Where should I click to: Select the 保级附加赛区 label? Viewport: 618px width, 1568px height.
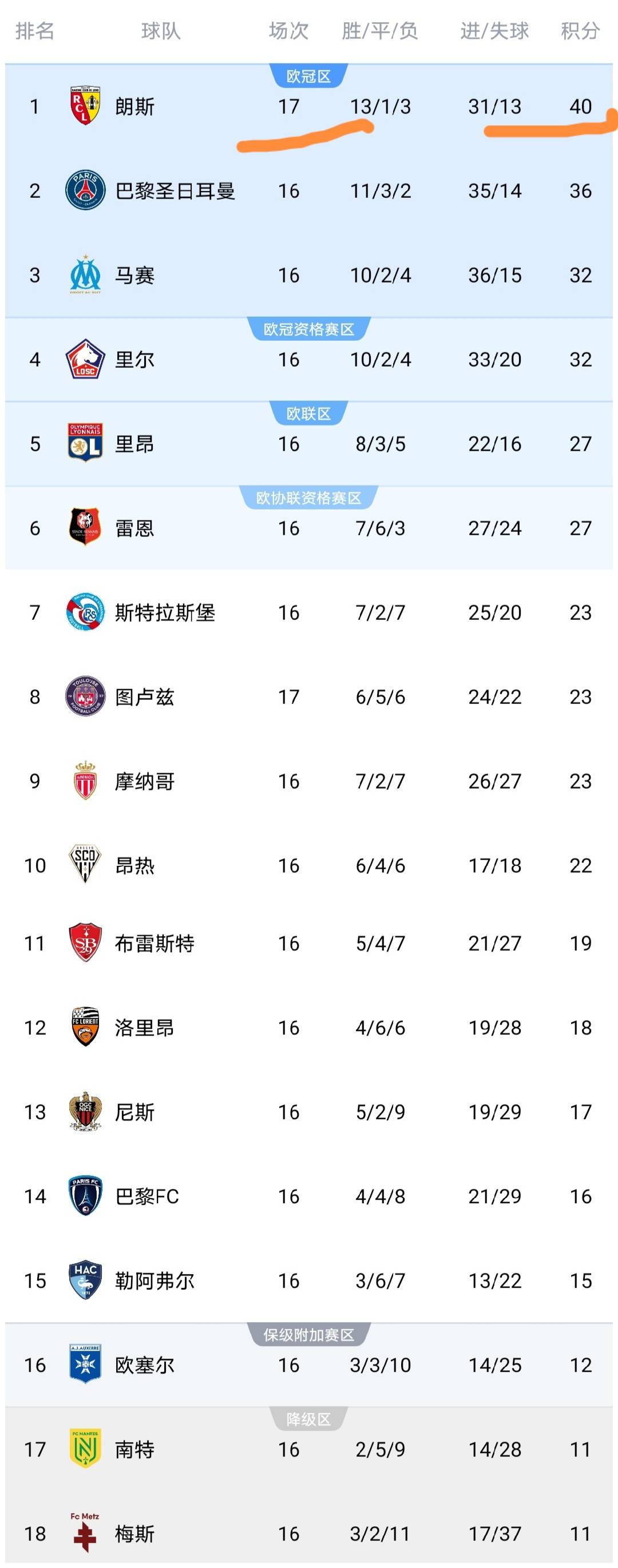[308, 1335]
